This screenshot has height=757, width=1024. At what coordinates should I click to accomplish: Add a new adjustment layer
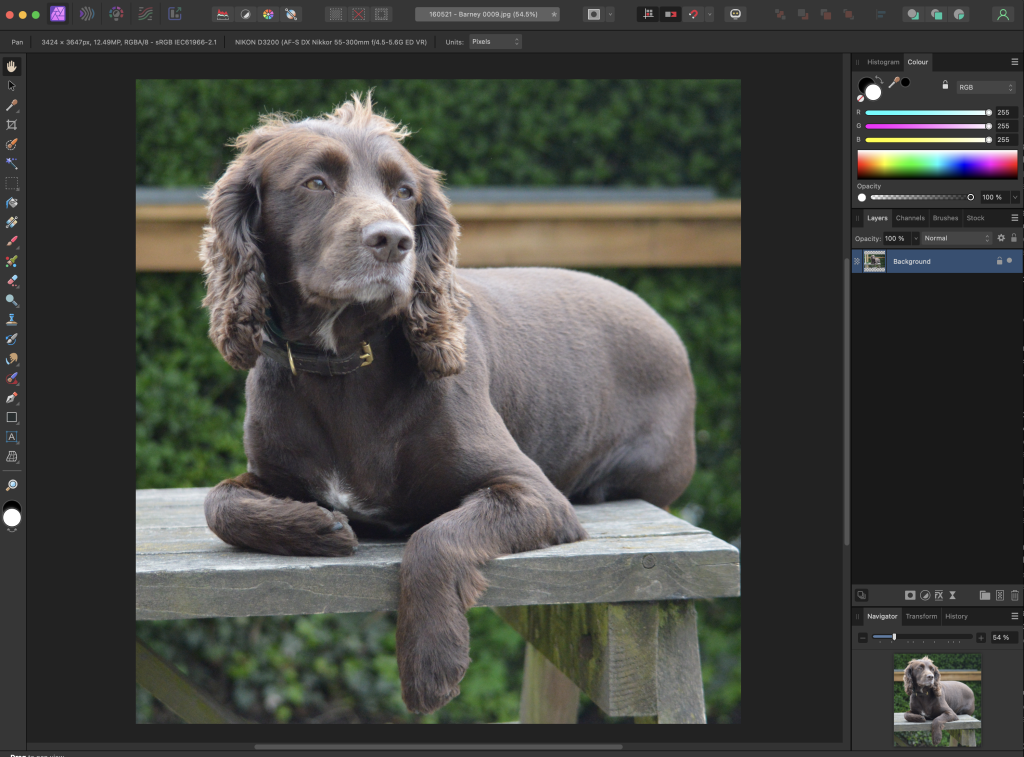924,595
